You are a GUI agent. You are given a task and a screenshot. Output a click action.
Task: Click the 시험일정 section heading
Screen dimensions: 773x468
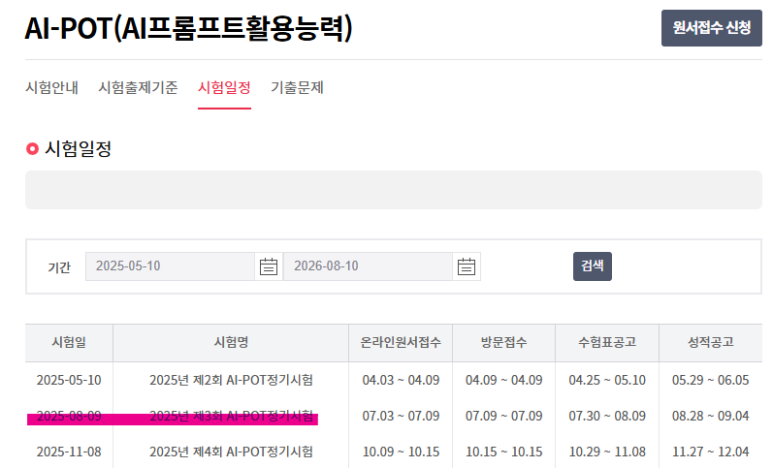(78, 148)
